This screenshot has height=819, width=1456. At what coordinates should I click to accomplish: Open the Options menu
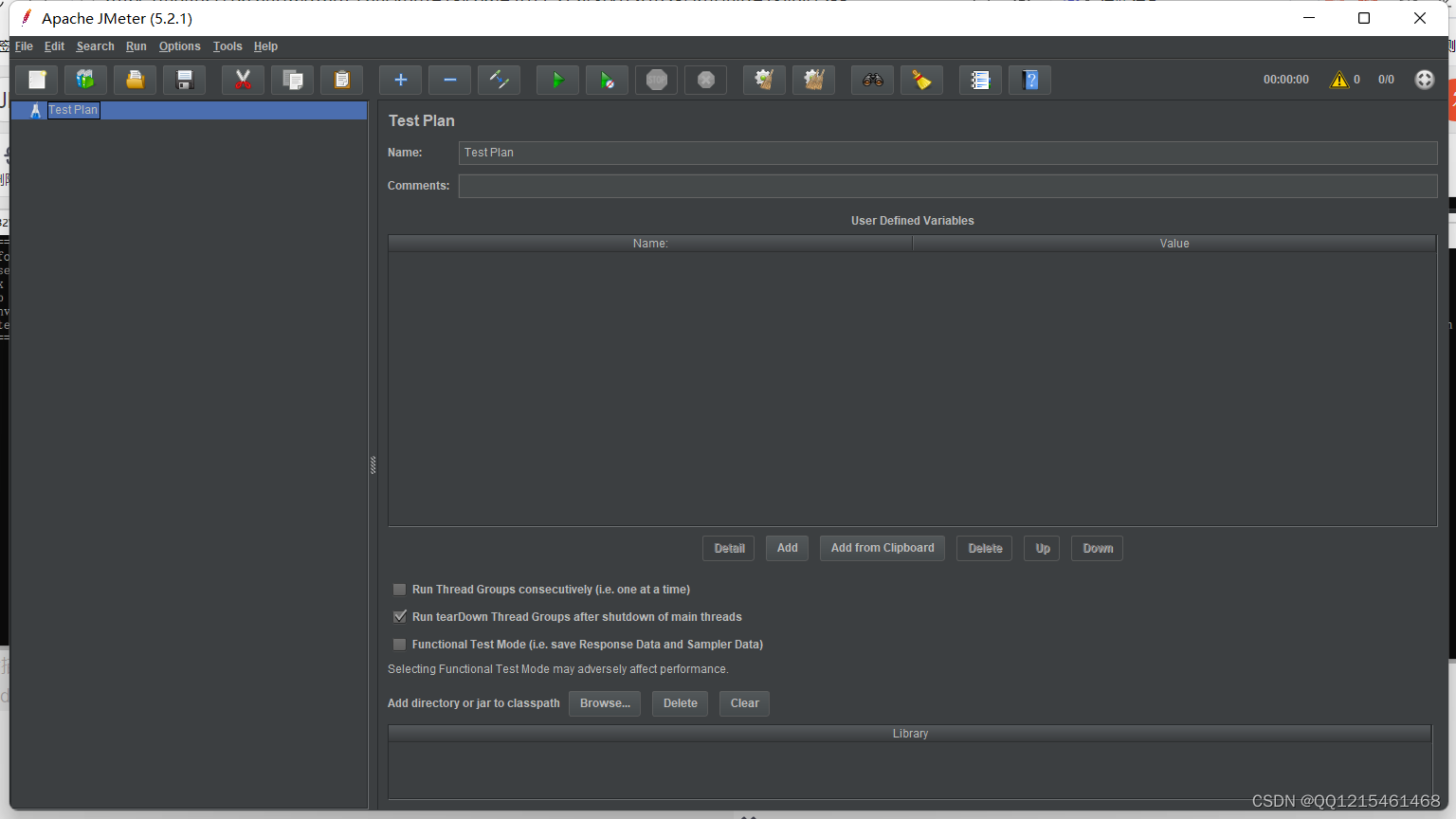coord(180,46)
